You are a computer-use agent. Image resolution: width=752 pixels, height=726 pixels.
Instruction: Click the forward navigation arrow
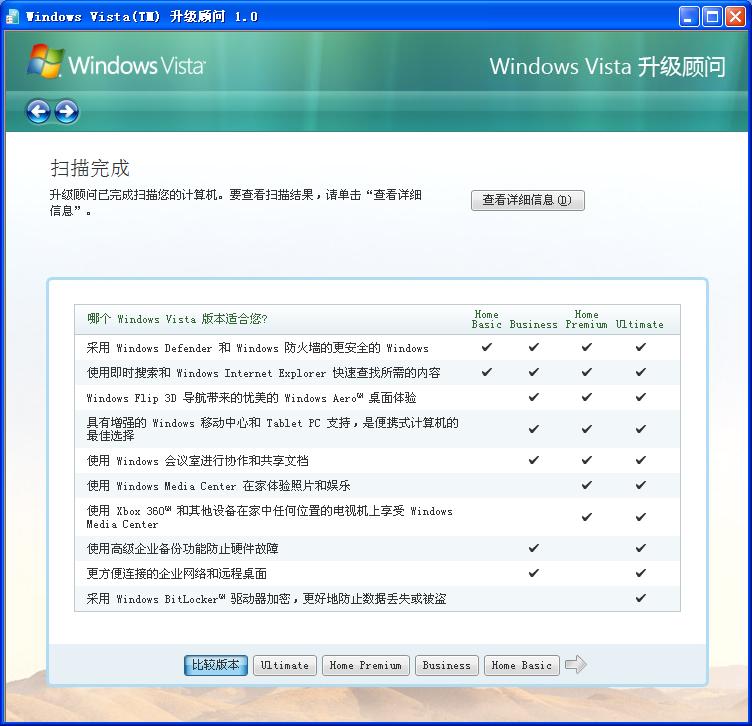click(67, 112)
